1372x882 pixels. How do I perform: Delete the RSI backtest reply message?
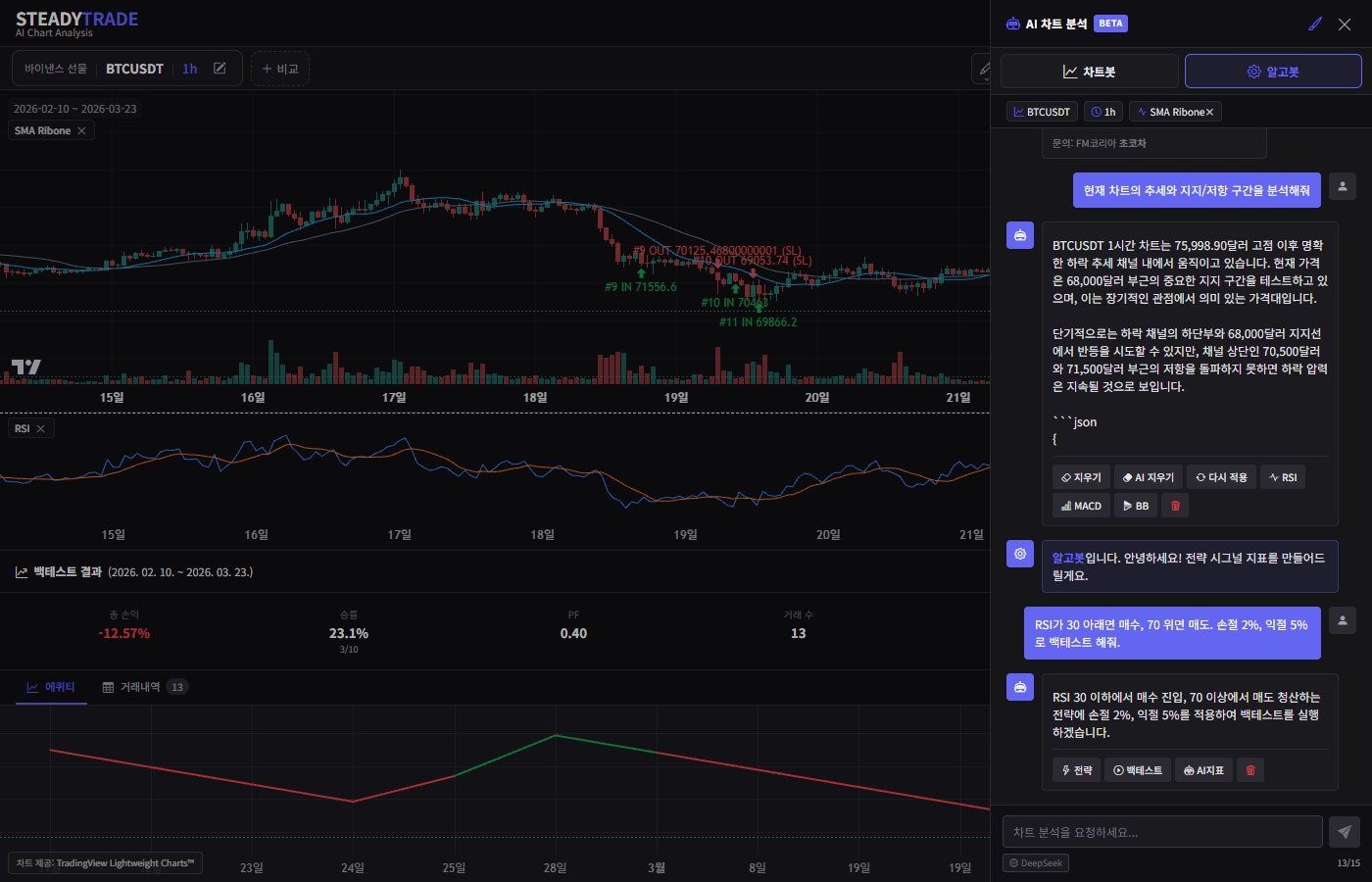click(x=1250, y=770)
